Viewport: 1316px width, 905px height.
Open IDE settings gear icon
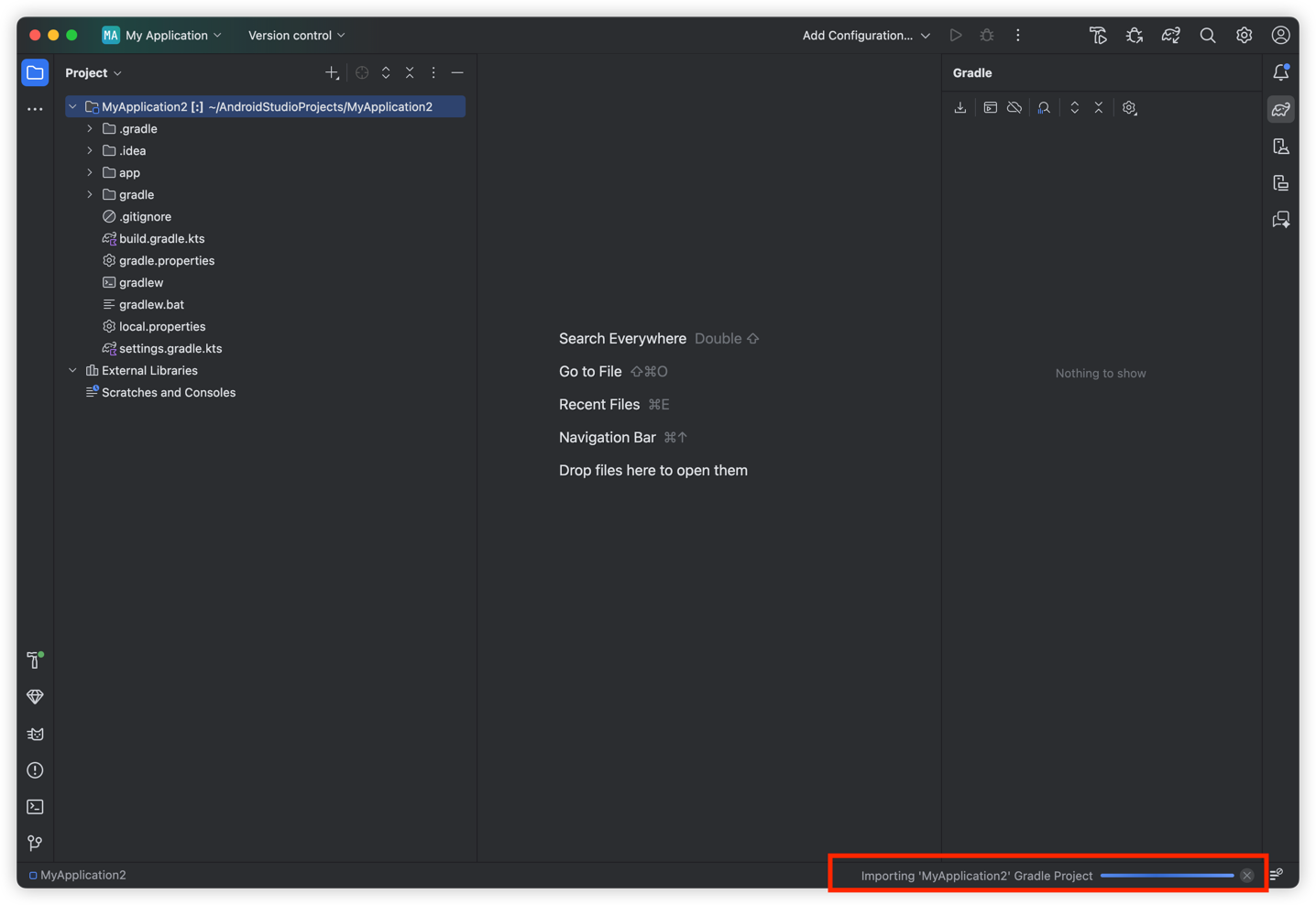coord(1244,36)
